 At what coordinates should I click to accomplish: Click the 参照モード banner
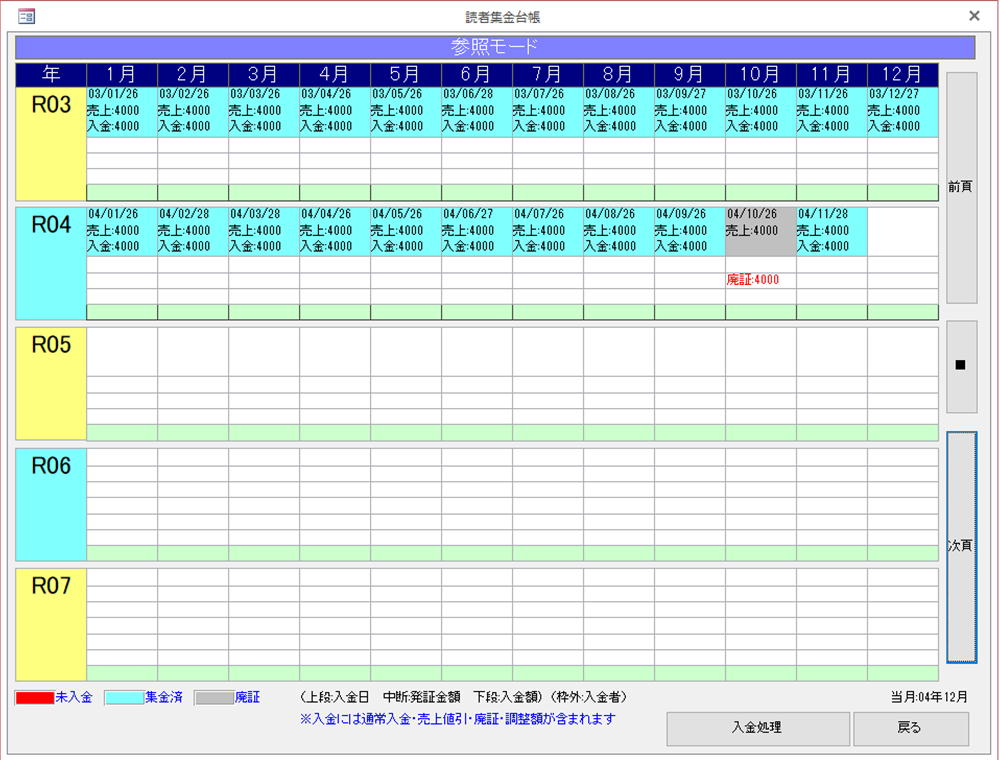(495, 47)
